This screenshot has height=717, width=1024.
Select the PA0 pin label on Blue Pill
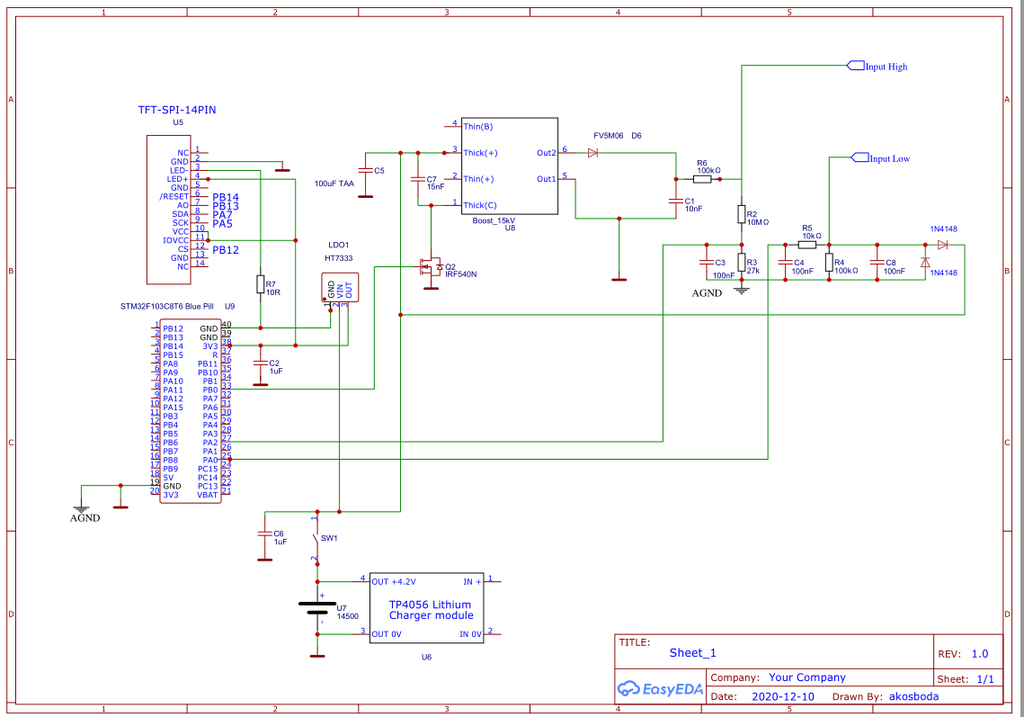[210, 460]
